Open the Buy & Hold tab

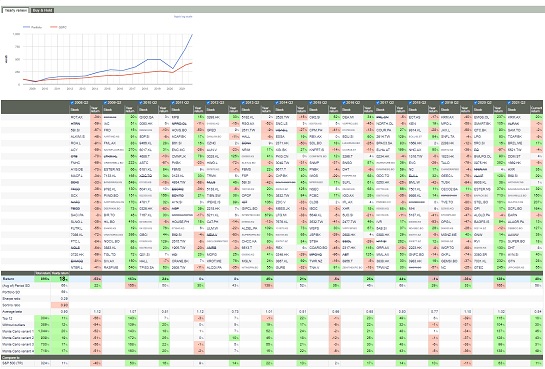coord(42,10)
